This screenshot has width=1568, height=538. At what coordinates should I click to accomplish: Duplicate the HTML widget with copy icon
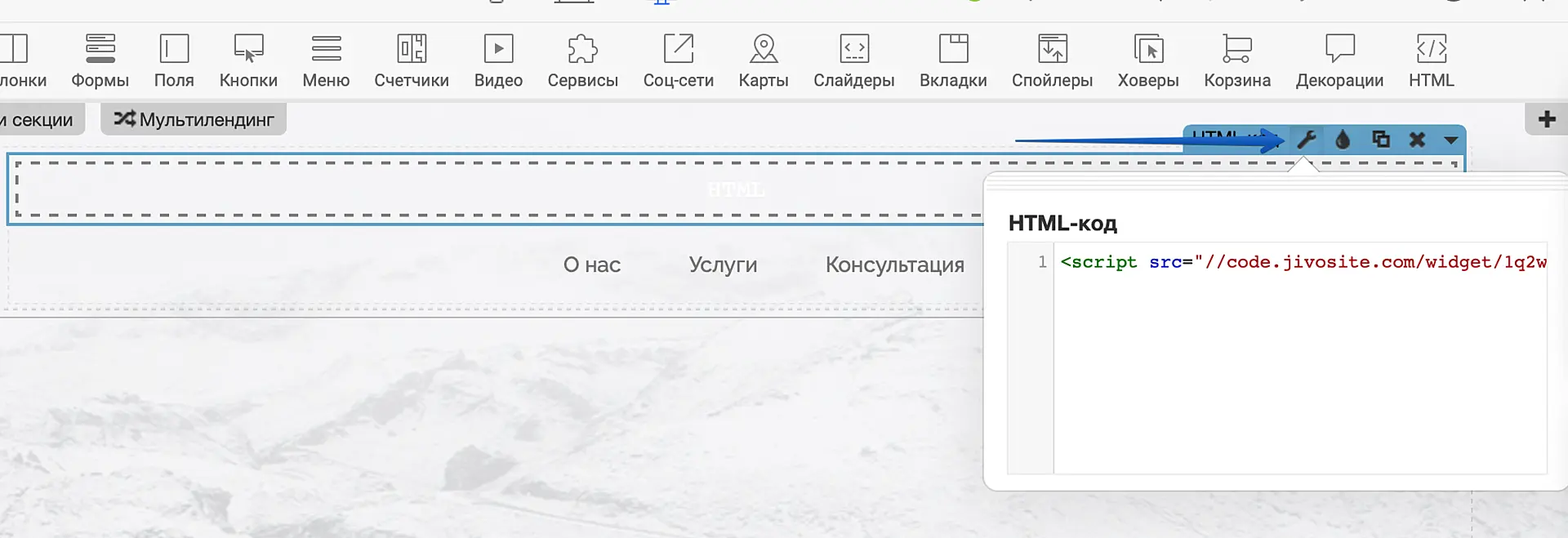[x=1381, y=140]
